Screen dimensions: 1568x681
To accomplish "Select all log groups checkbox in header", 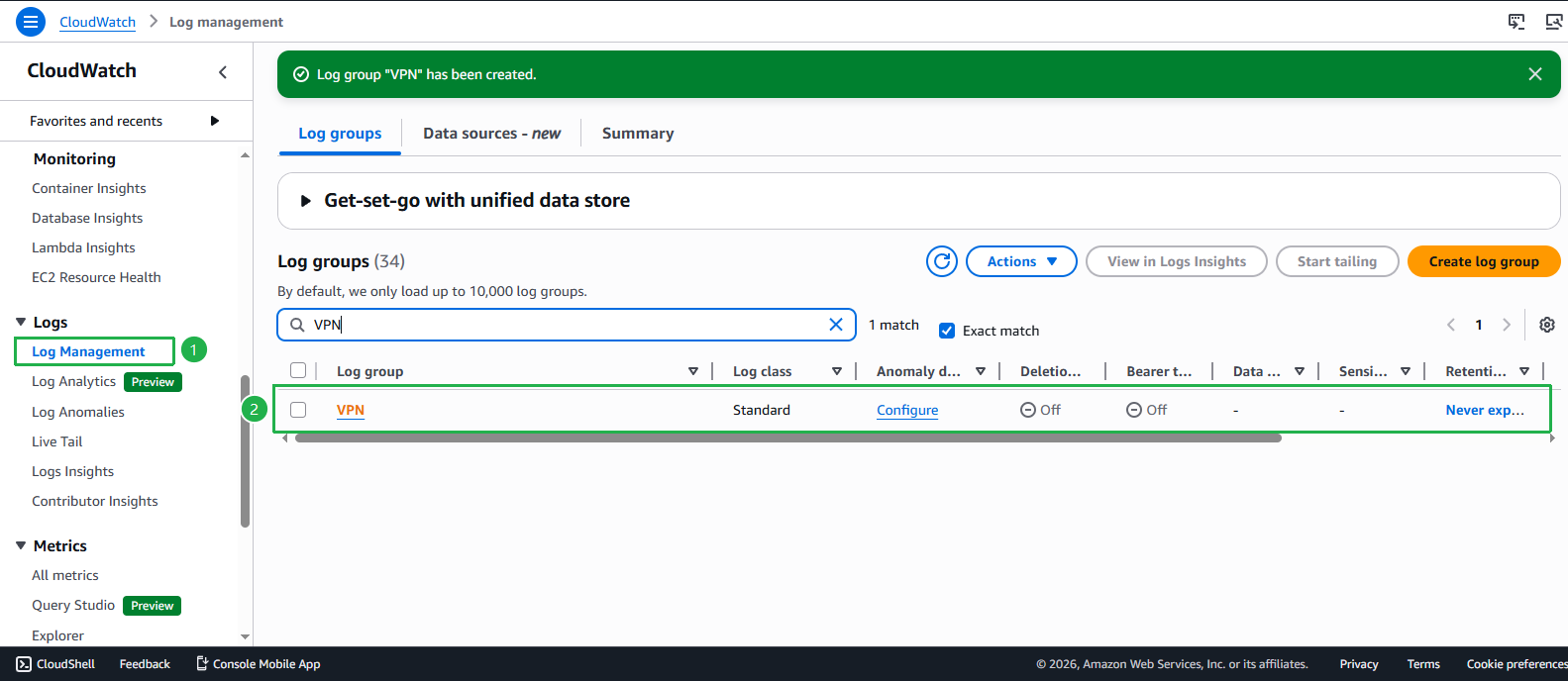I will [298, 370].
